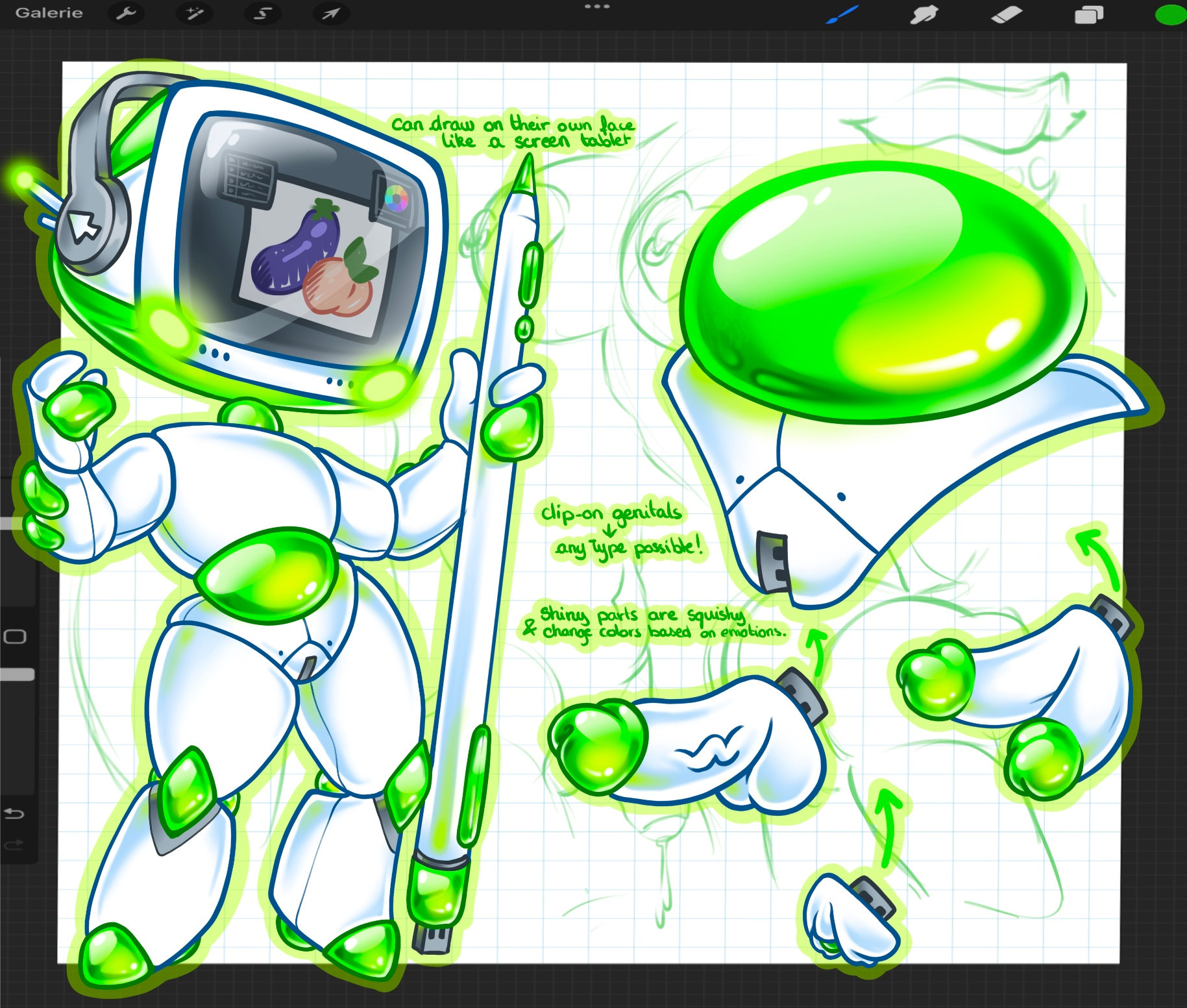Activate the Selection S-shaped tool
This screenshot has height=1008, width=1187.
262,14
